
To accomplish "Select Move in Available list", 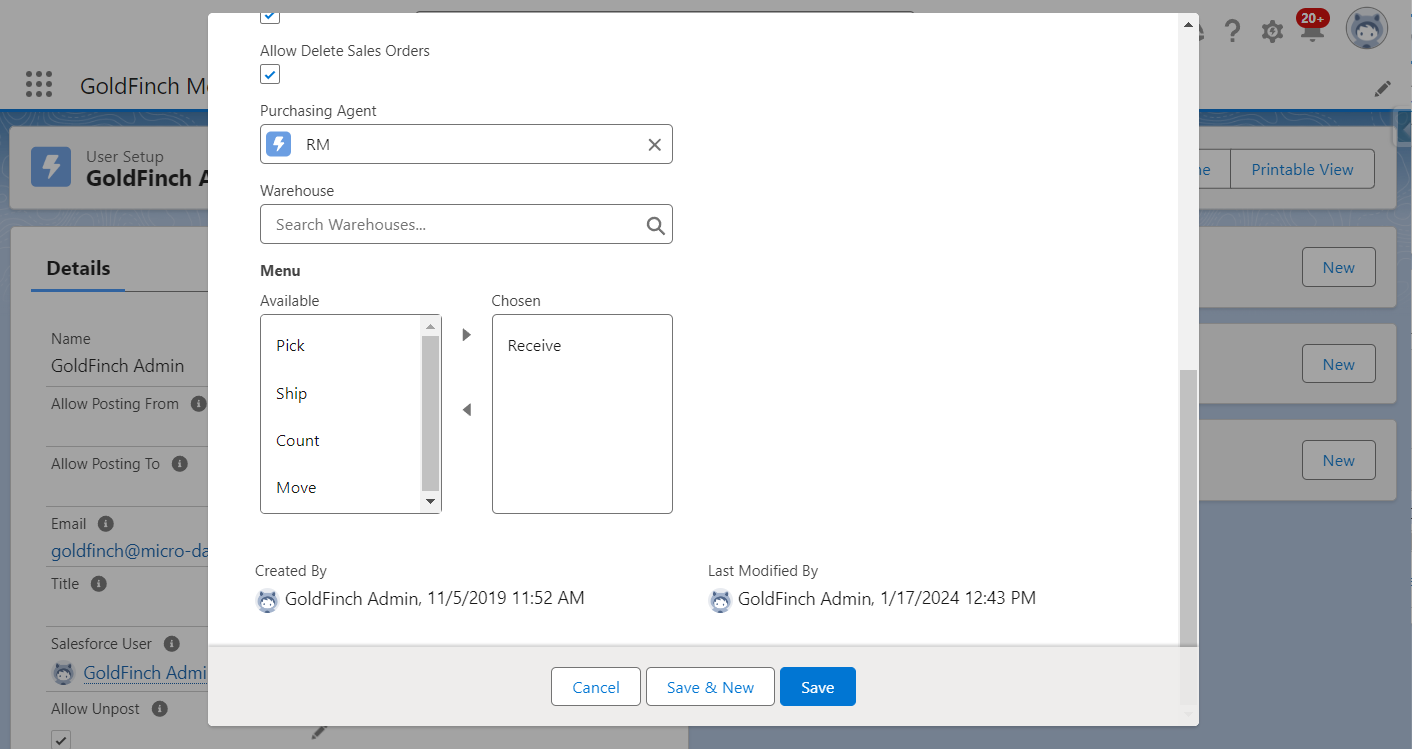I will click(x=341, y=487).
